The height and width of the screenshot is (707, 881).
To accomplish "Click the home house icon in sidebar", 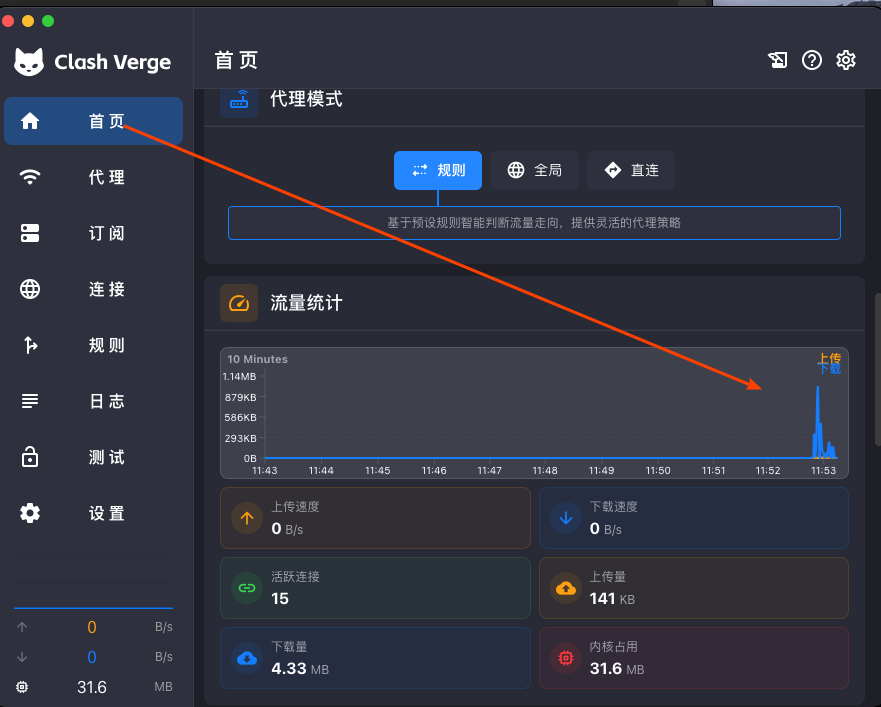I will click(30, 121).
